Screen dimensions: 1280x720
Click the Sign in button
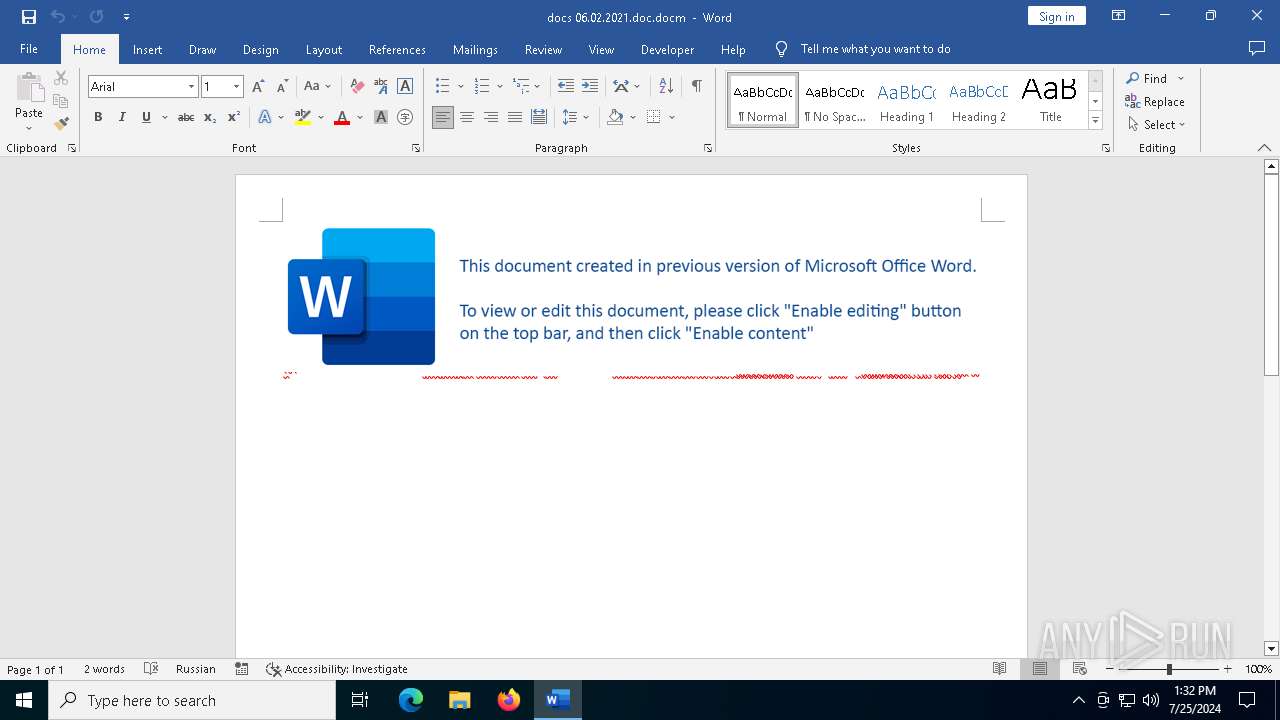coord(1056,16)
